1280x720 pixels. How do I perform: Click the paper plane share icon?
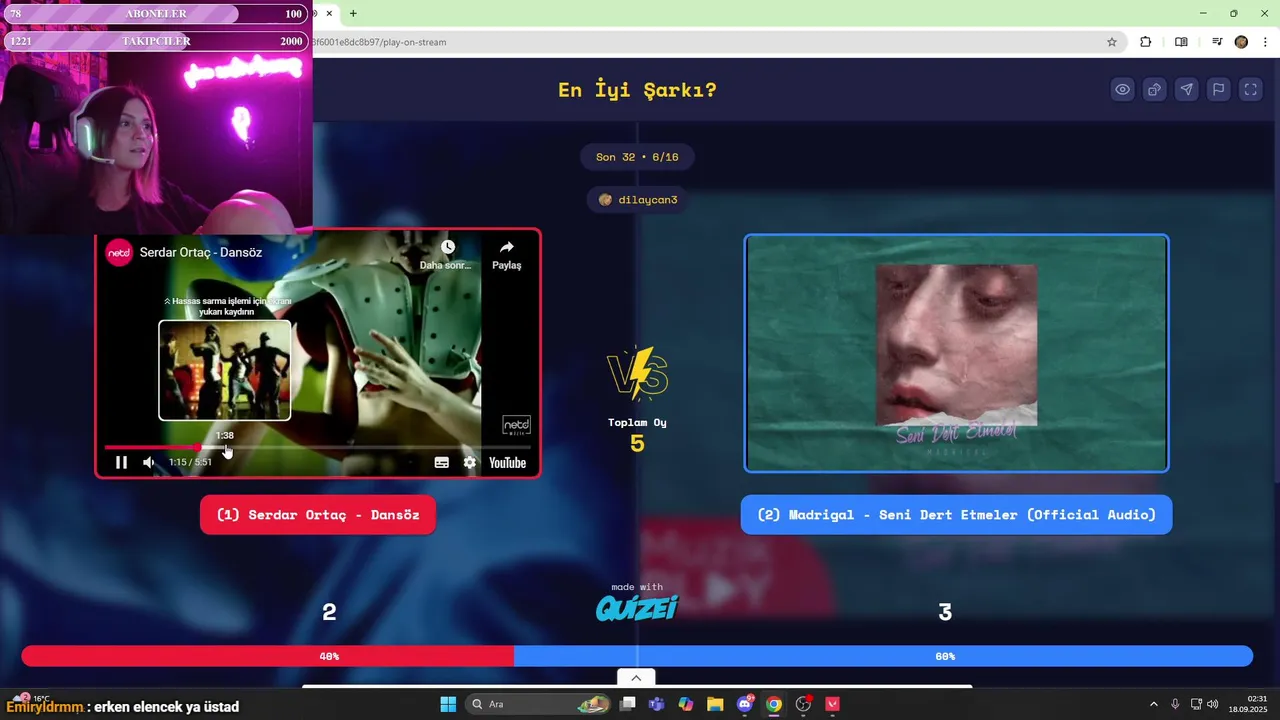pos(1186,90)
